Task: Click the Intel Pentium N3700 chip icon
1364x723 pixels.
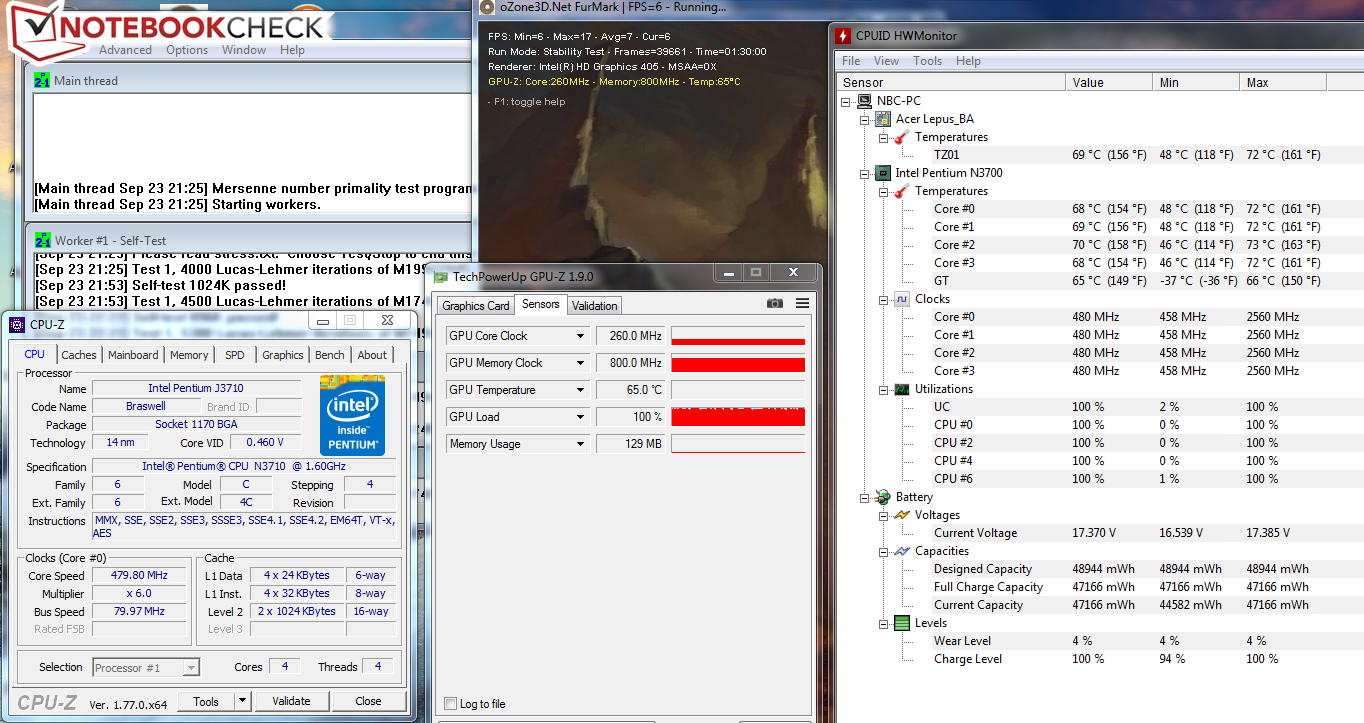Action: [883, 173]
